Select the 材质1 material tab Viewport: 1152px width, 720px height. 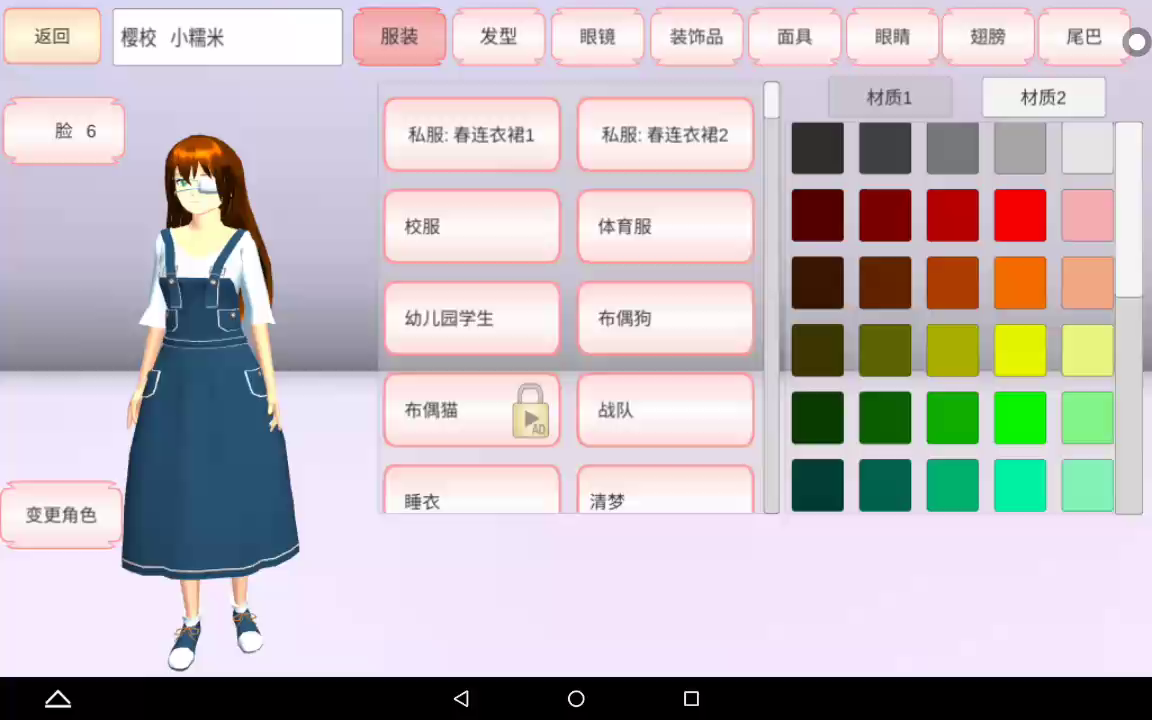(x=889, y=97)
